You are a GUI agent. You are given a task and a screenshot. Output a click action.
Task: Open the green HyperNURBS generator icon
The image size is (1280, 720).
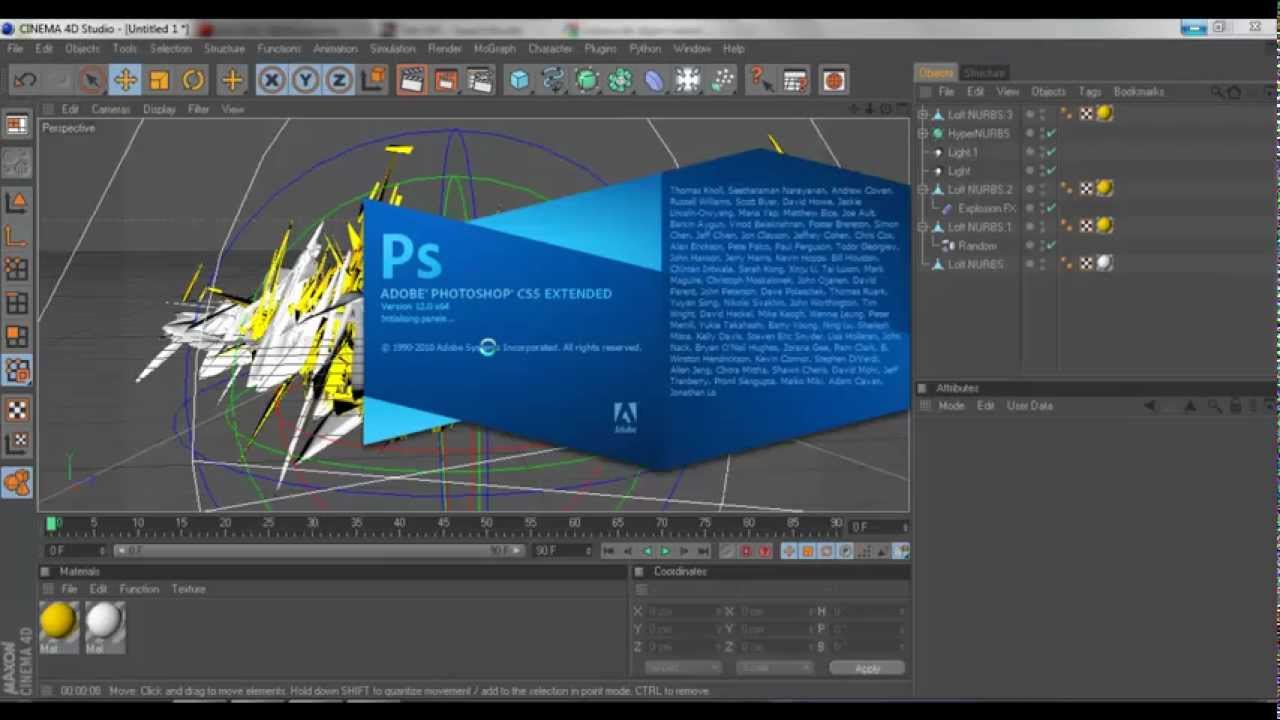pyautogui.click(x=587, y=80)
